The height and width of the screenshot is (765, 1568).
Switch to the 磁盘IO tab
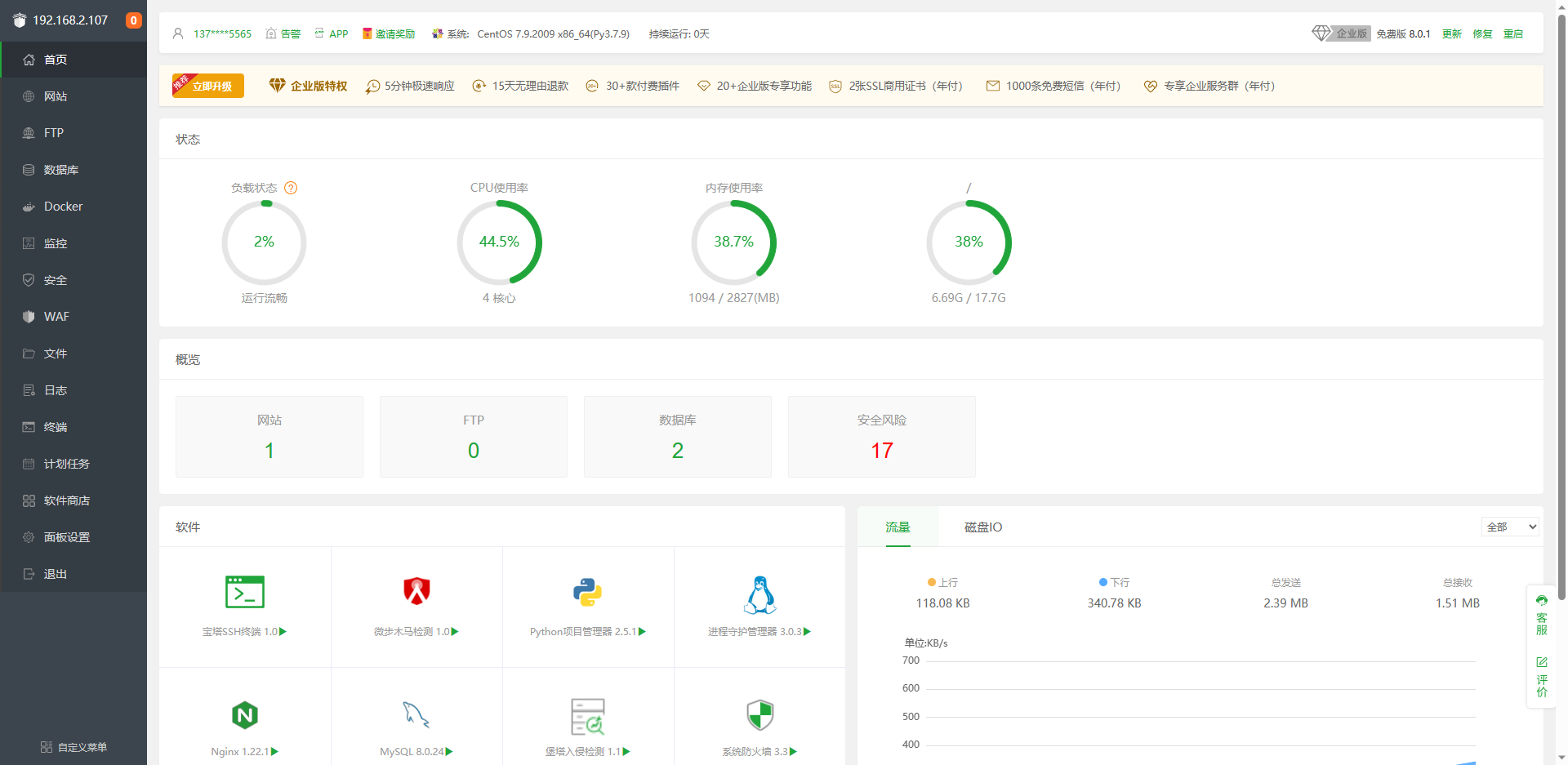pos(983,527)
